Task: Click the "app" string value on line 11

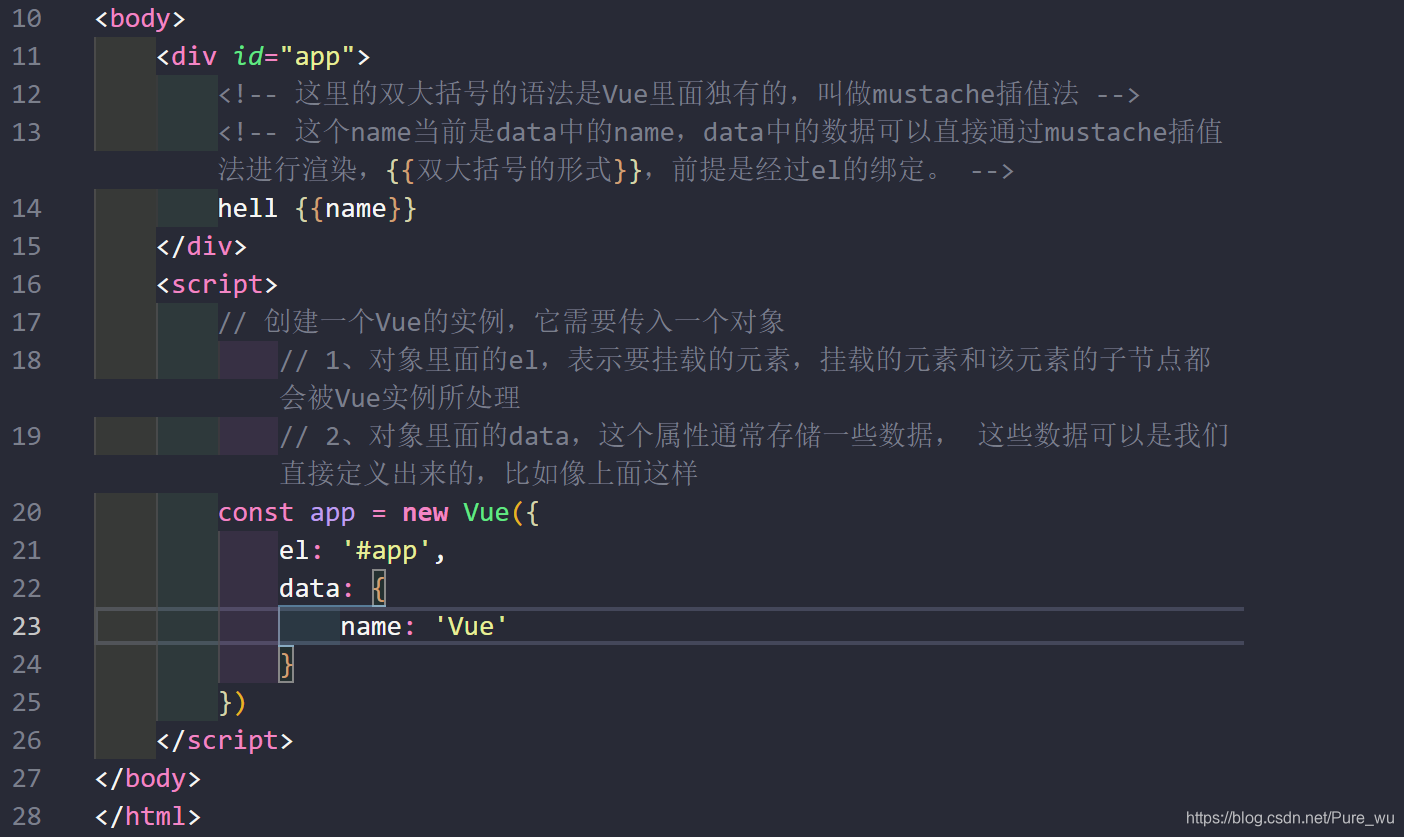Action: tap(317, 56)
